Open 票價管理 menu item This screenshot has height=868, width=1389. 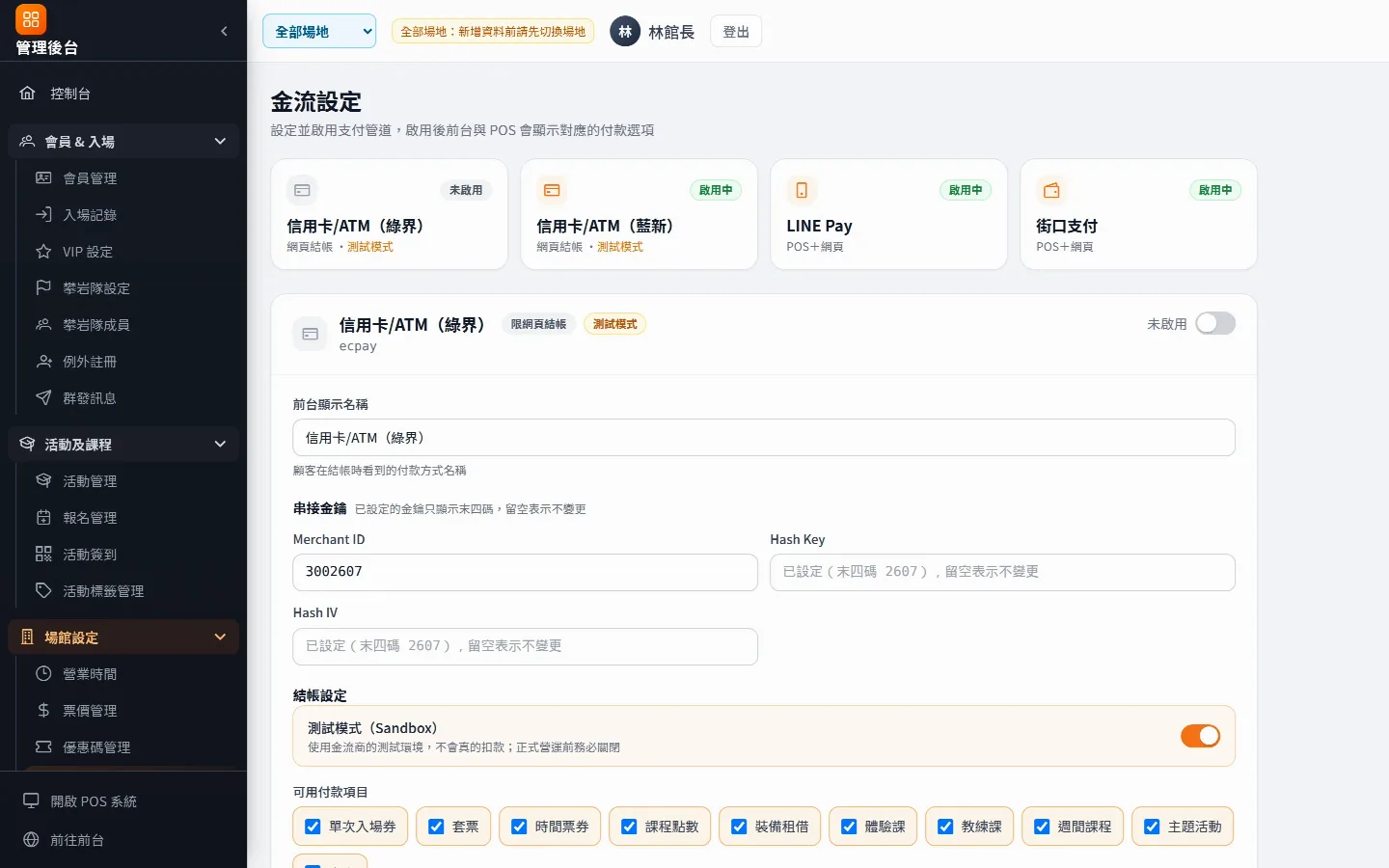pos(131,710)
